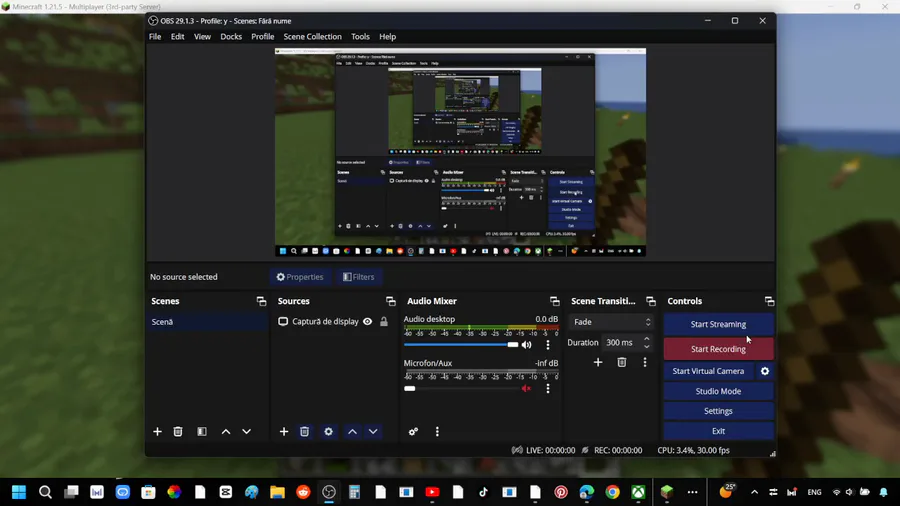Decrease transition duration with down arrow
Image resolution: width=900 pixels, height=506 pixels.
pos(647,347)
